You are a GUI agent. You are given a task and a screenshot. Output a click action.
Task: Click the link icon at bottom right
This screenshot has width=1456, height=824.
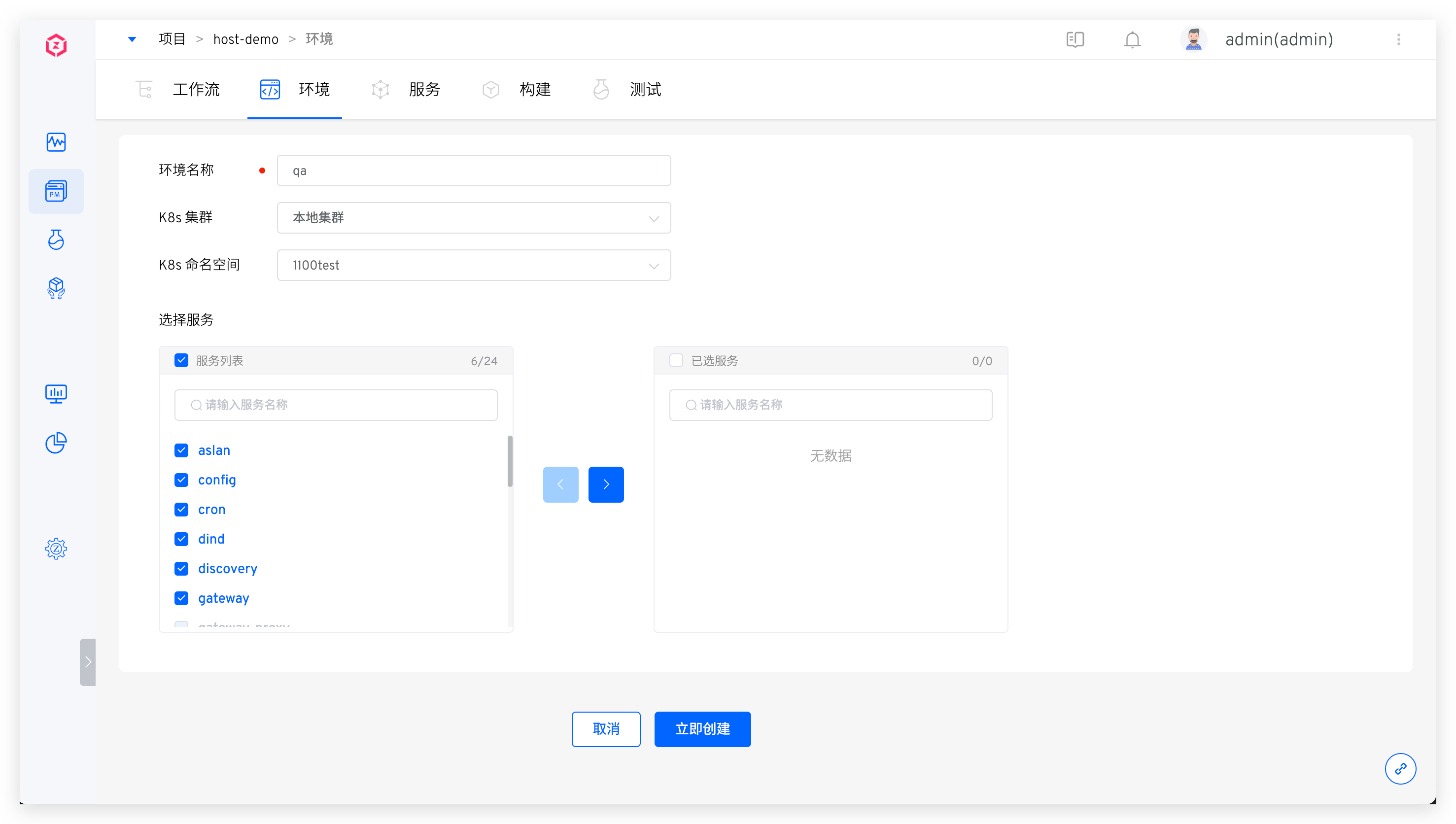(1400, 768)
